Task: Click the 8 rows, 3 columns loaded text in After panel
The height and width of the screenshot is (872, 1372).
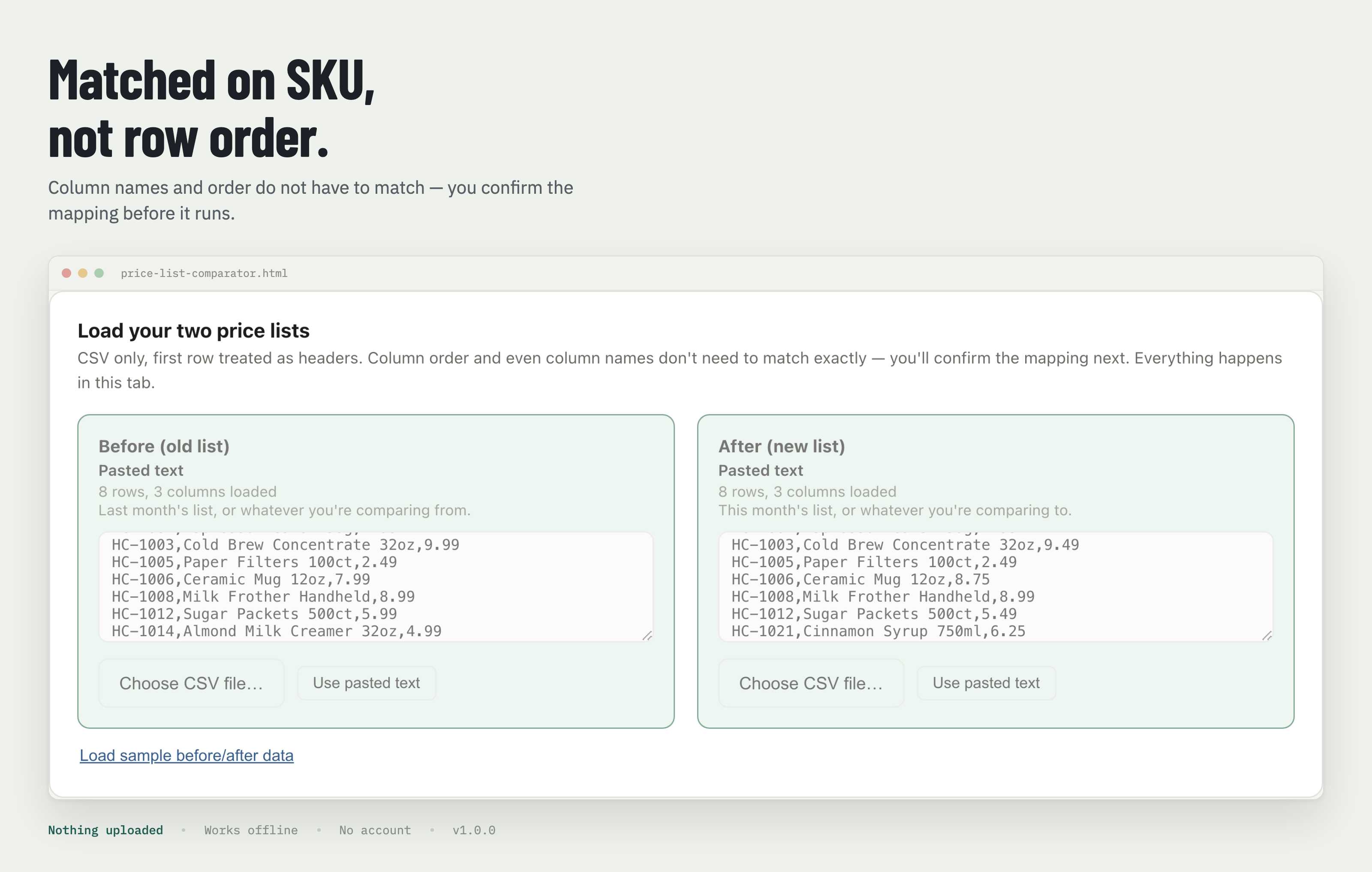Action: click(807, 492)
